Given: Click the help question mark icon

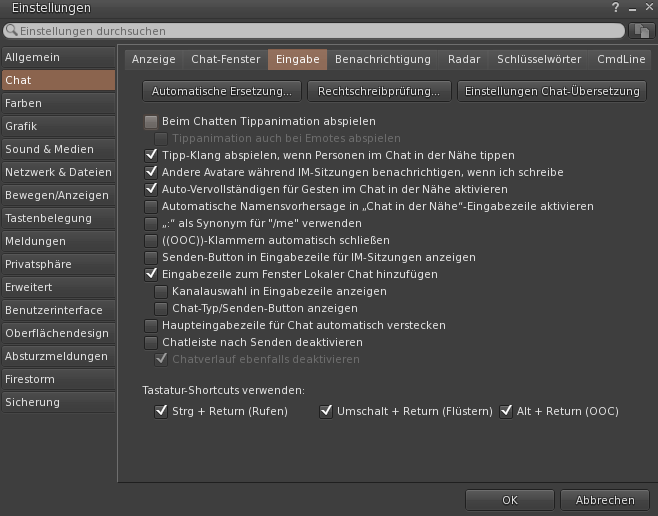Looking at the screenshot, I should (x=615, y=8).
